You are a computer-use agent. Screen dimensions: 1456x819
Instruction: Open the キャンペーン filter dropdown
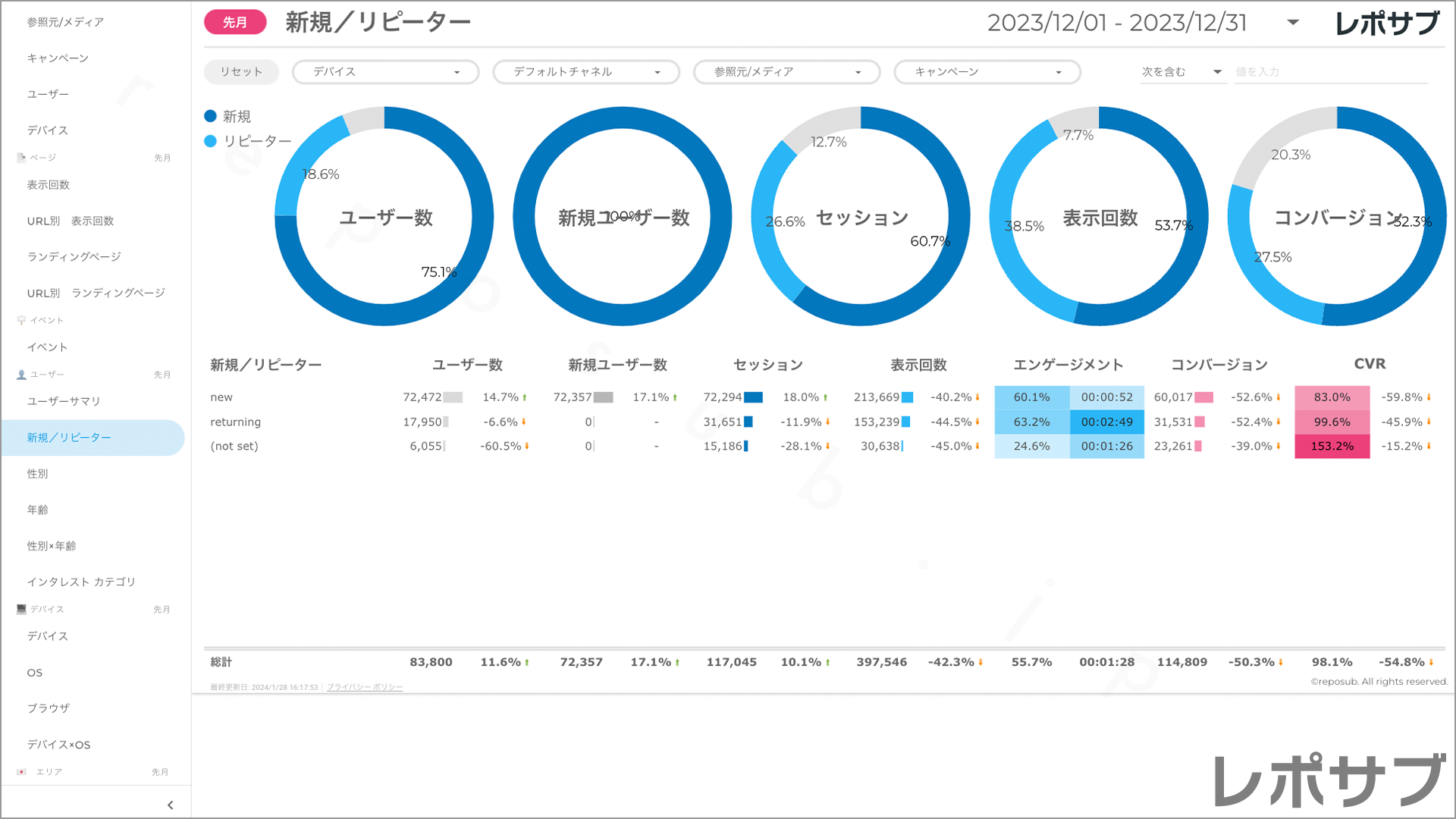[x=987, y=72]
